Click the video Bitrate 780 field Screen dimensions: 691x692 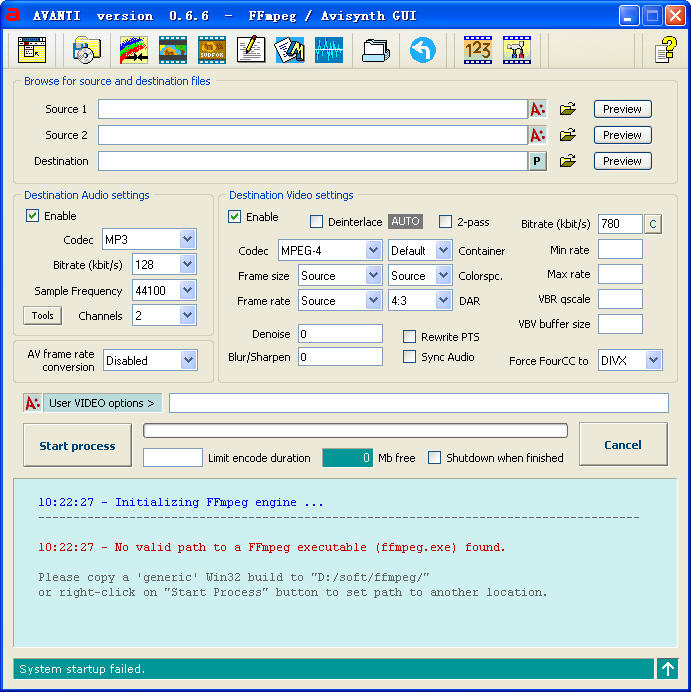click(x=620, y=224)
